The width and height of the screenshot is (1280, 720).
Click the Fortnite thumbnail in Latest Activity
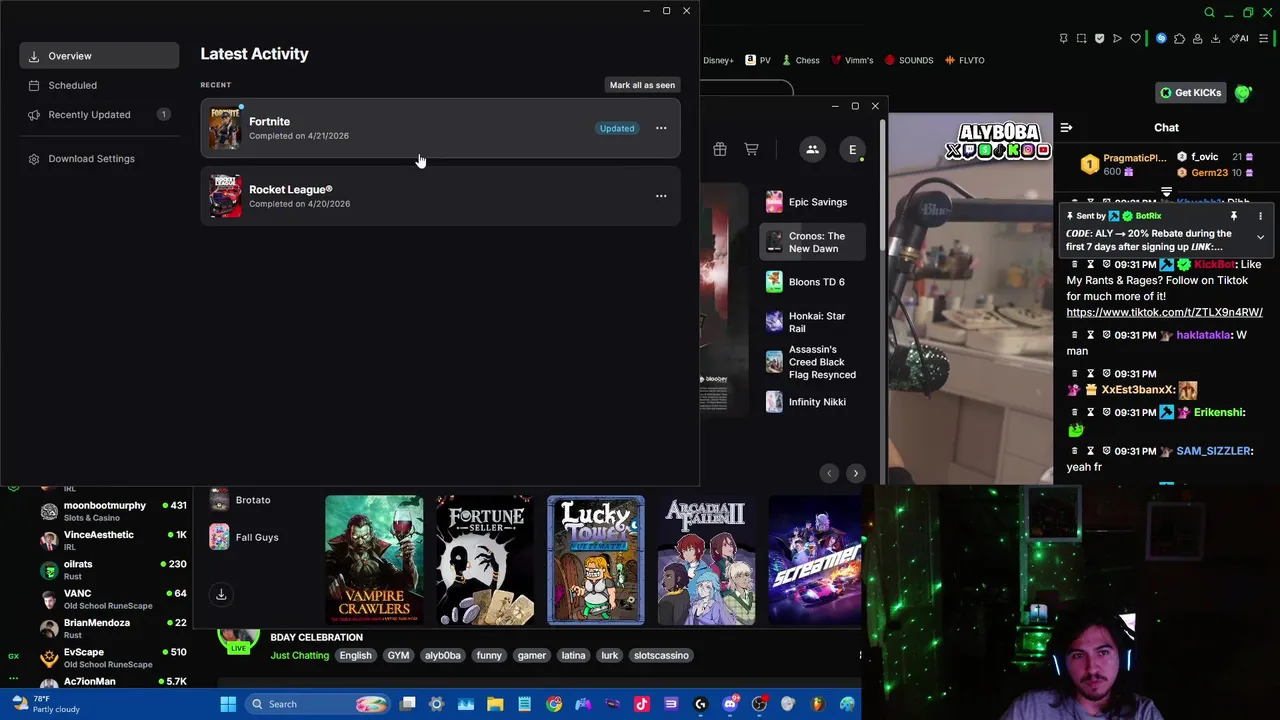[x=225, y=128]
